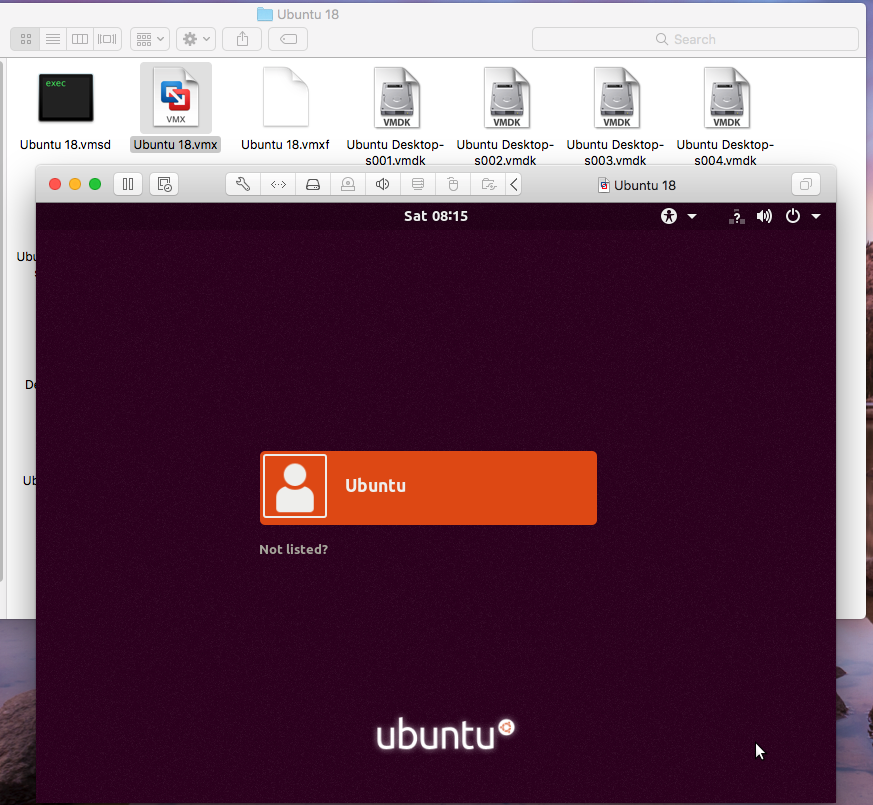Expand the system menu arrow beside power icon

tap(816, 217)
